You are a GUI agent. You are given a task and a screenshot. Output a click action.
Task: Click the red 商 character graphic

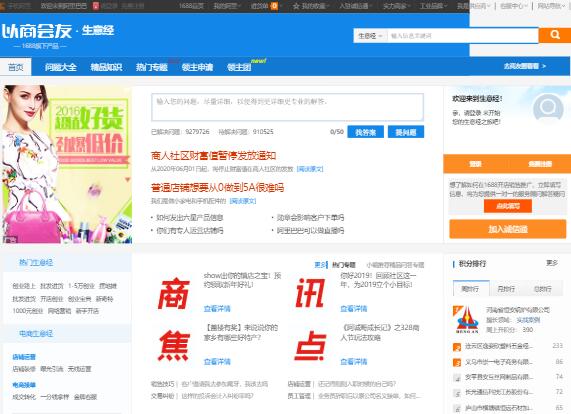pyautogui.click(x=174, y=293)
